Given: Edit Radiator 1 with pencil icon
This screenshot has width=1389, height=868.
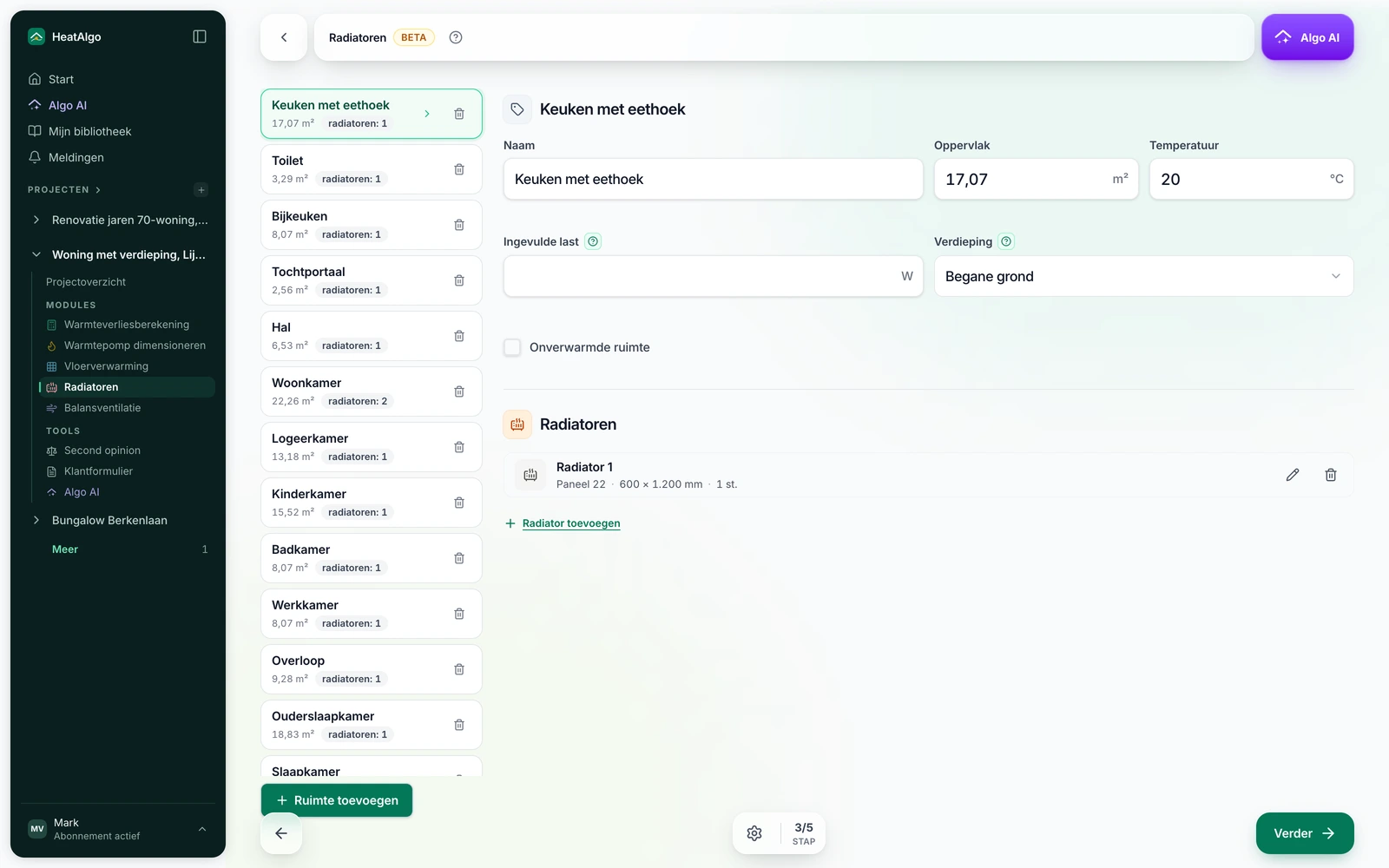Looking at the screenshot, I should pos(1293,475).
